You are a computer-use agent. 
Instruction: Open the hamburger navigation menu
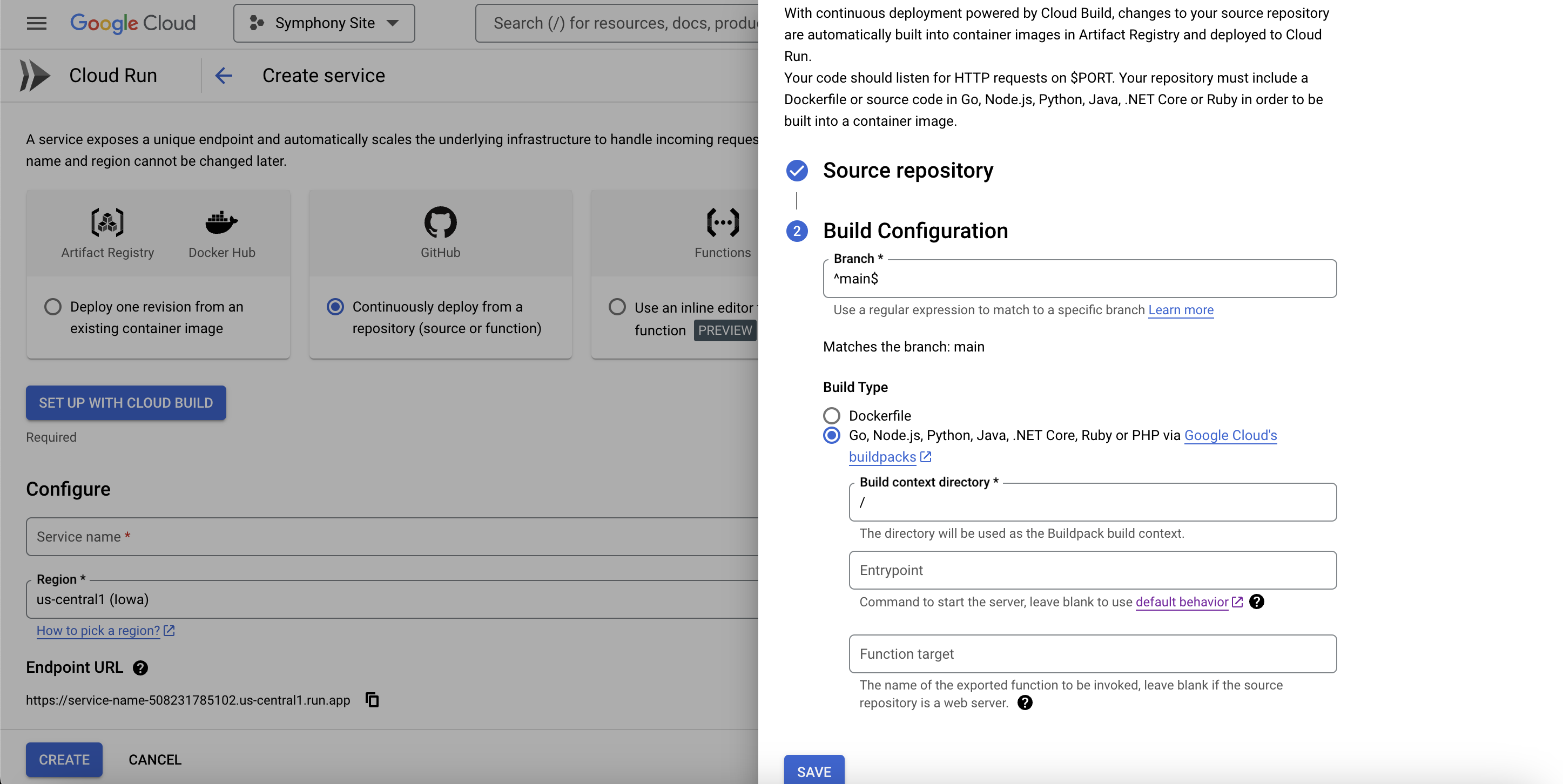pos(36,23)
